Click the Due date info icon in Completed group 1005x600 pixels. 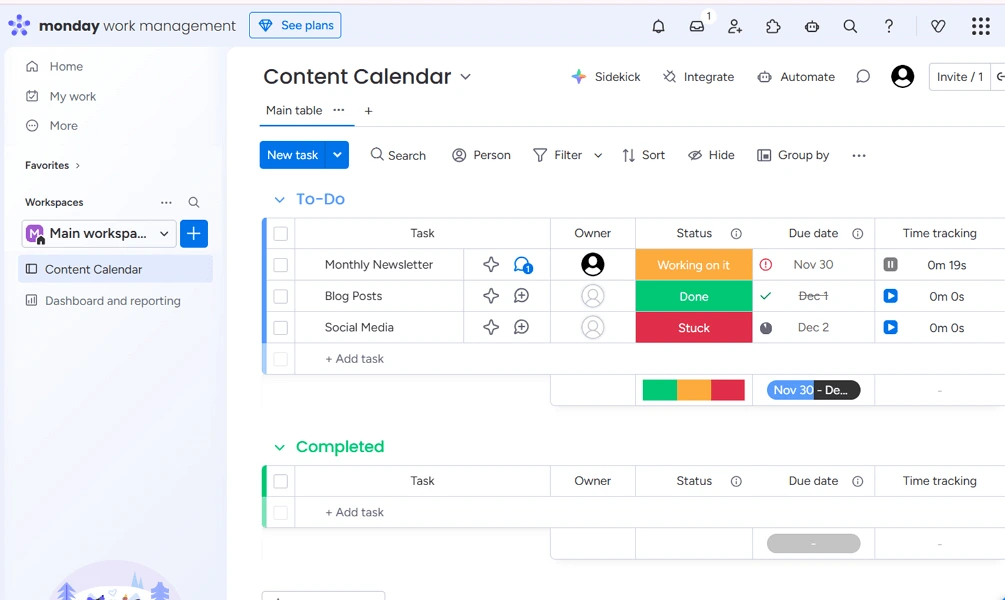pos(858,481)
